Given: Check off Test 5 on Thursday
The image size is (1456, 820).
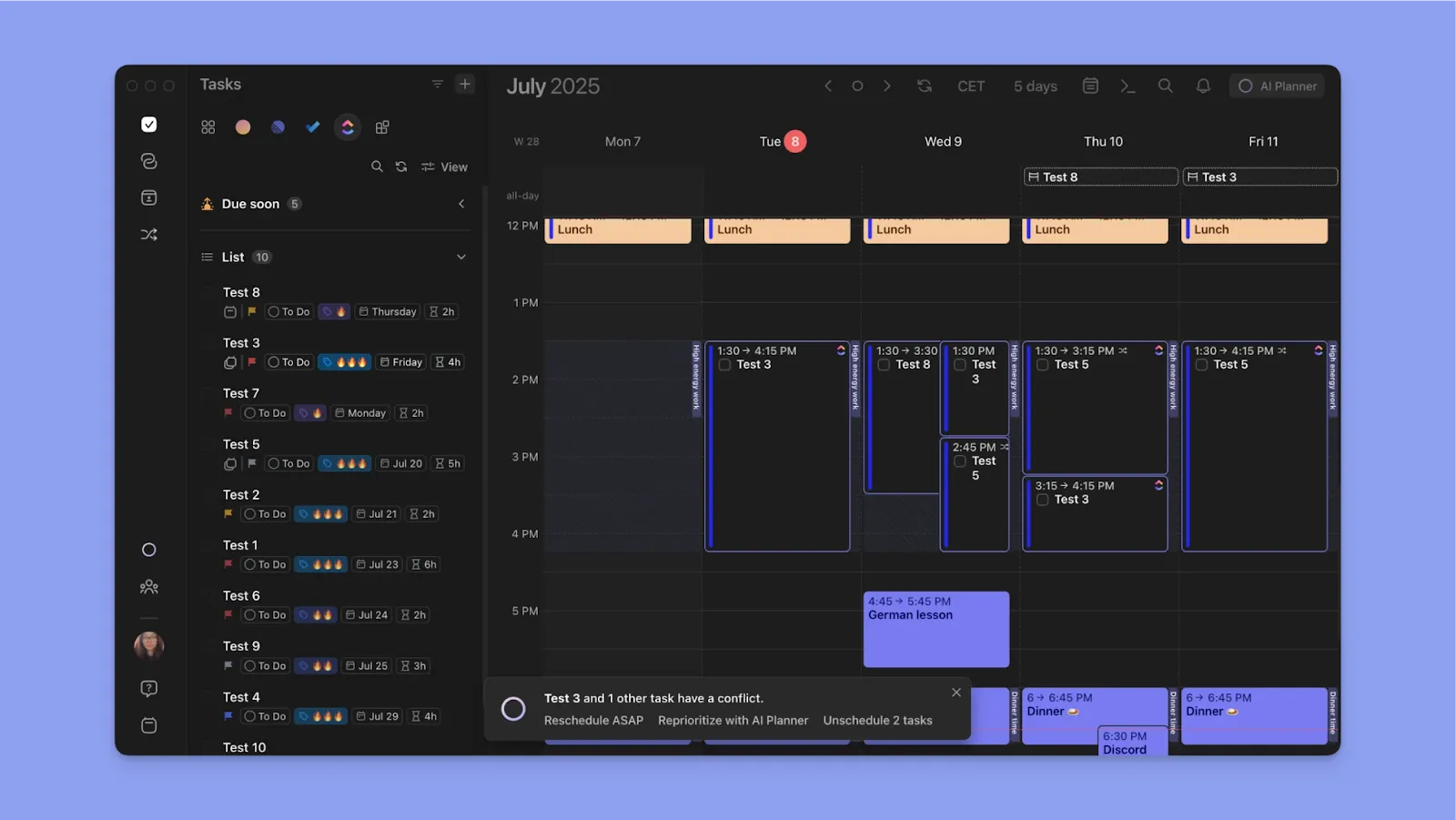Looking at the screenshot, I should (x=1043, y=365).
